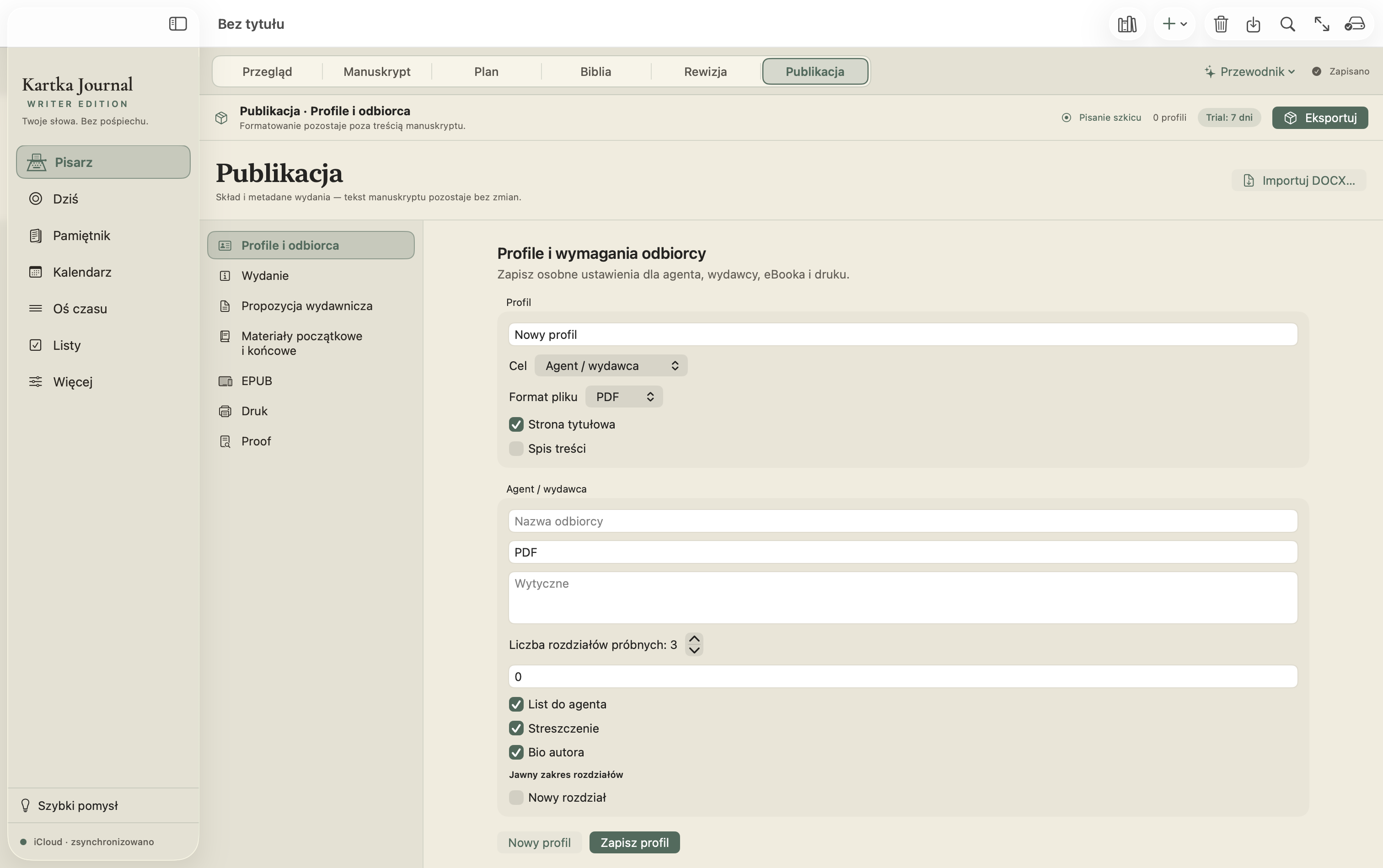Viewport: 1383px width, 868px height.
Task: Click the Zapisz profil button
Action: pyautogui.click(x=634, y=843)
